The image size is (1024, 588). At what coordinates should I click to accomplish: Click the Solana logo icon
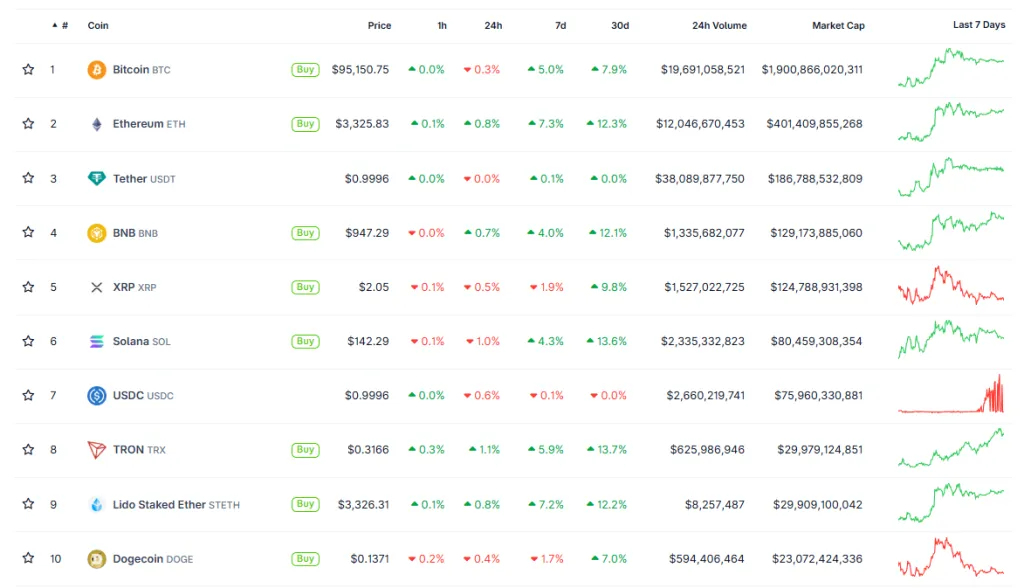tap(97, 341)
